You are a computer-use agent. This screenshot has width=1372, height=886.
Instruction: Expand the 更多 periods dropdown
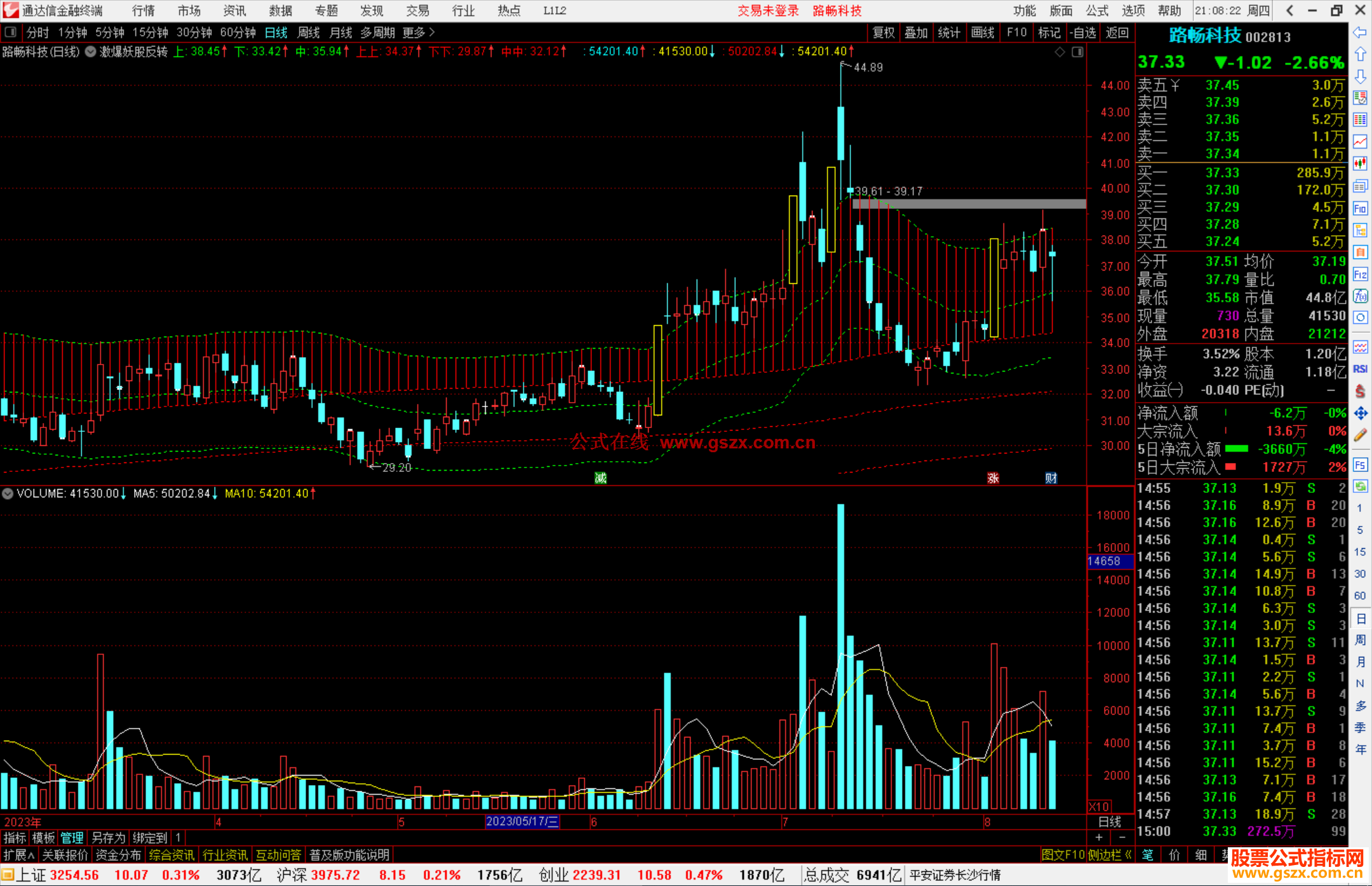pos(419,32)
